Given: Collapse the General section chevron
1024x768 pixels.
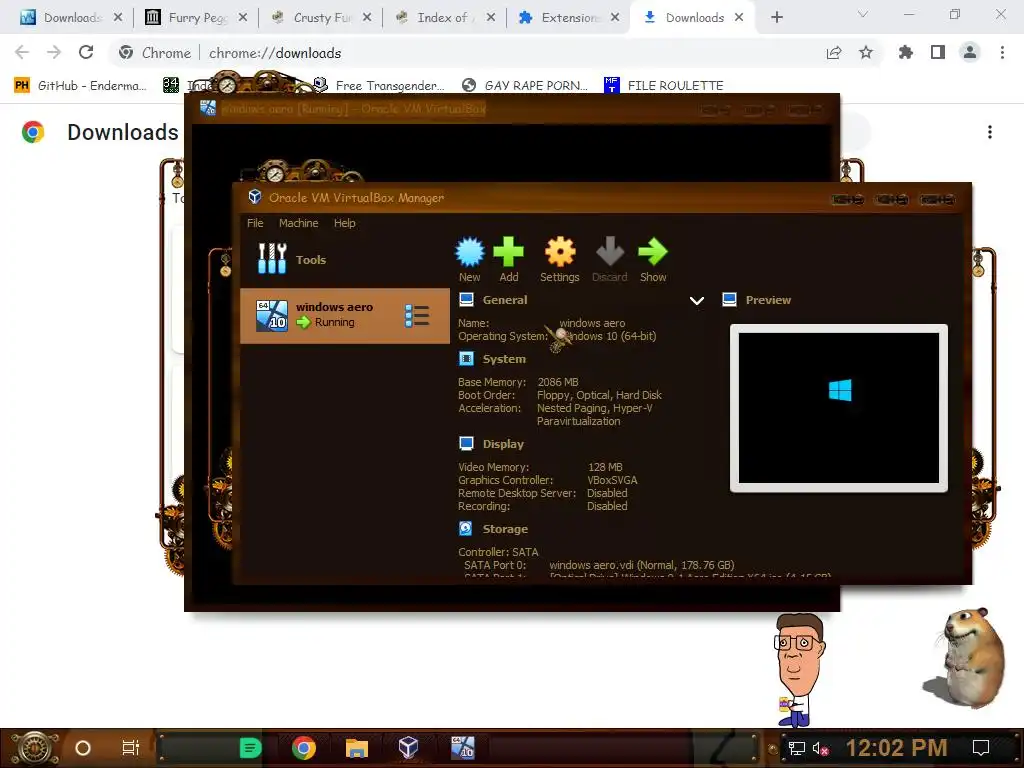Looking at the screenshot, I should pyautogui.click(x=697, y=300).
